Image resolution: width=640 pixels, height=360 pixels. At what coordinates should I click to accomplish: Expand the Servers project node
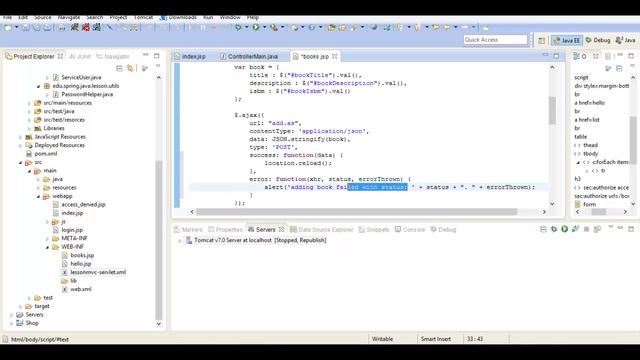pyautogui.click(x=11, y=315)
